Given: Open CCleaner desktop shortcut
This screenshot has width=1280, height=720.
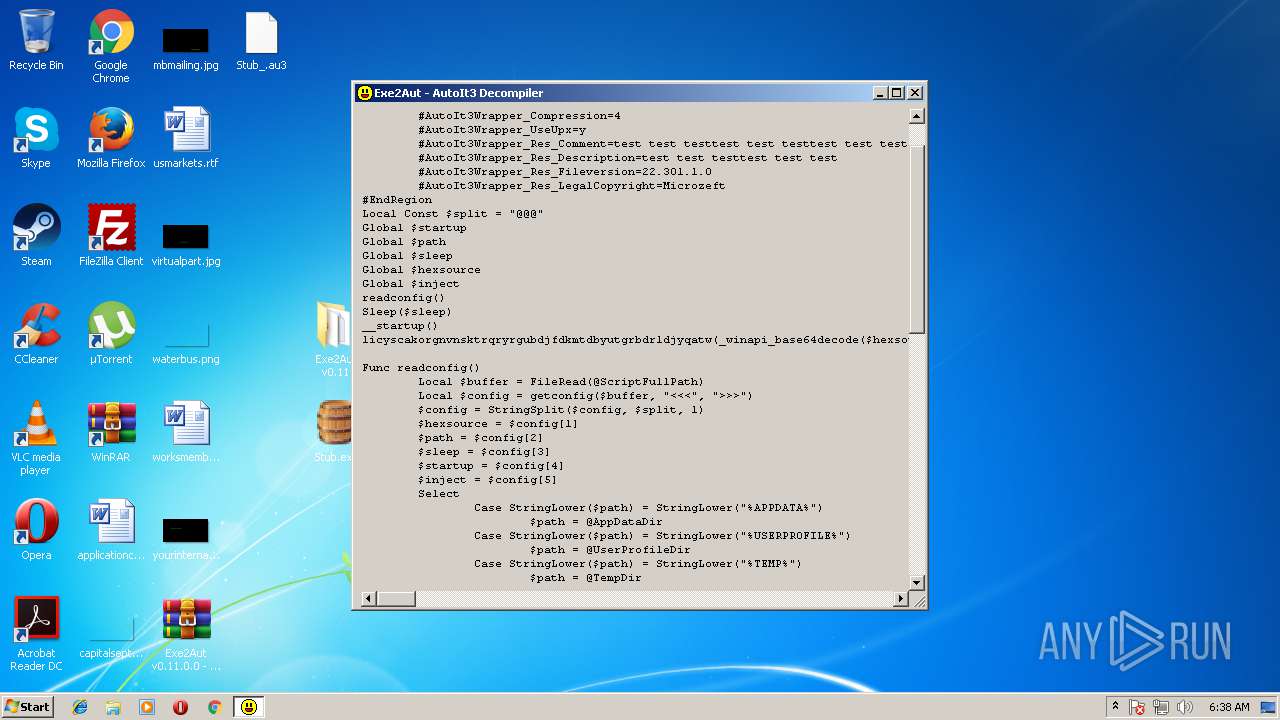Looking at the screenshot, I should [x=36, y=335].
